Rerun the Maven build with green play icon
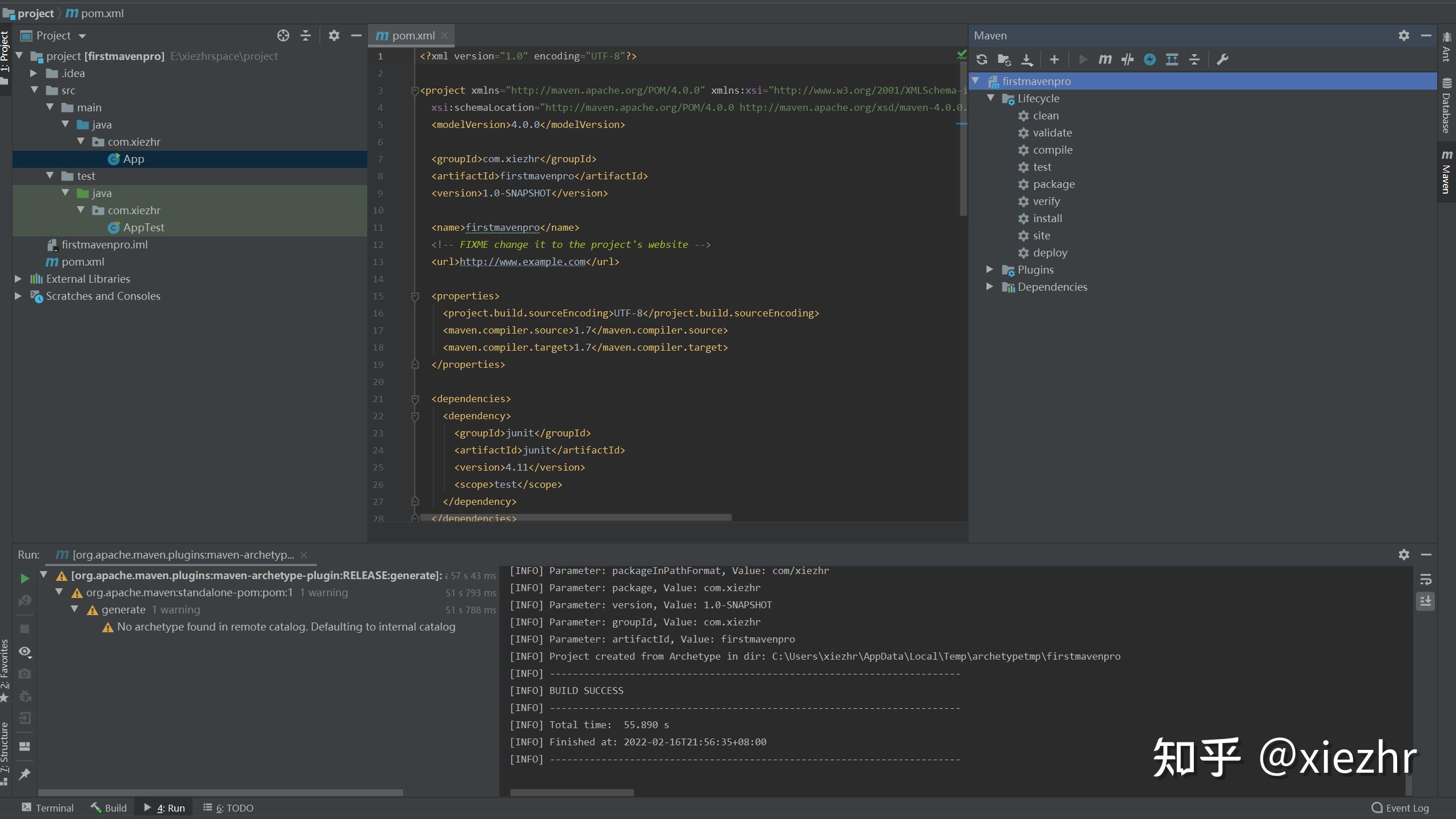This screenshot has height=819, width=1456. pos(24,578)
